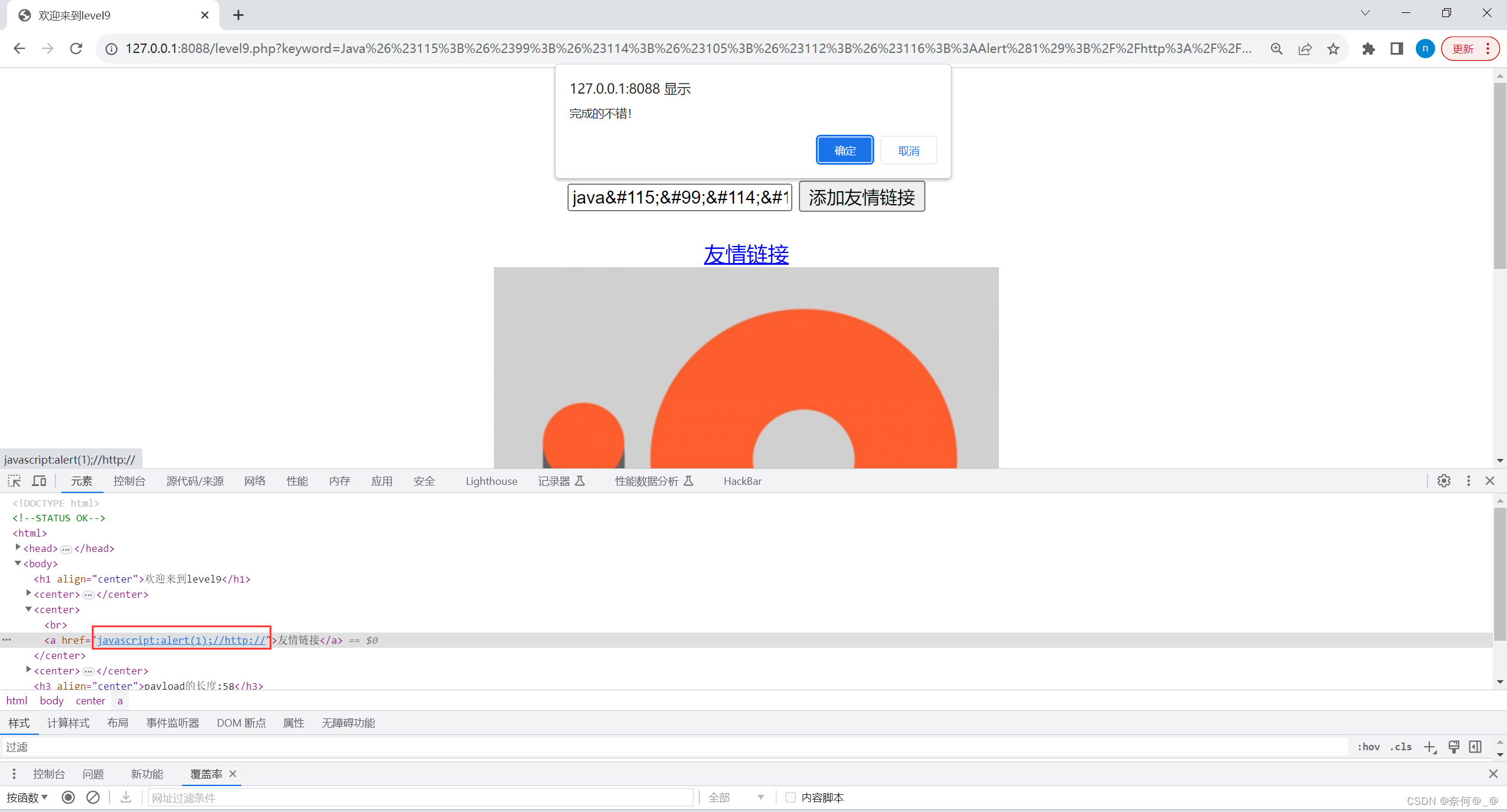
Task: Click the share page icon
Action: (1305, 49)
